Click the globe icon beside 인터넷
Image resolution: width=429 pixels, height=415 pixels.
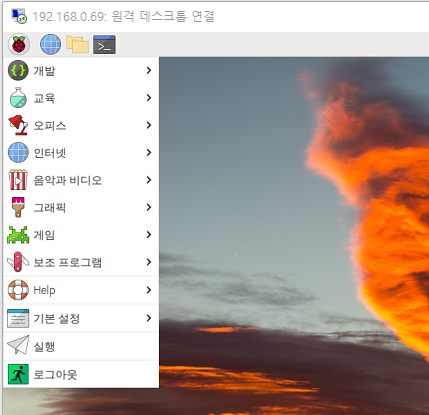tap(18, 152)
